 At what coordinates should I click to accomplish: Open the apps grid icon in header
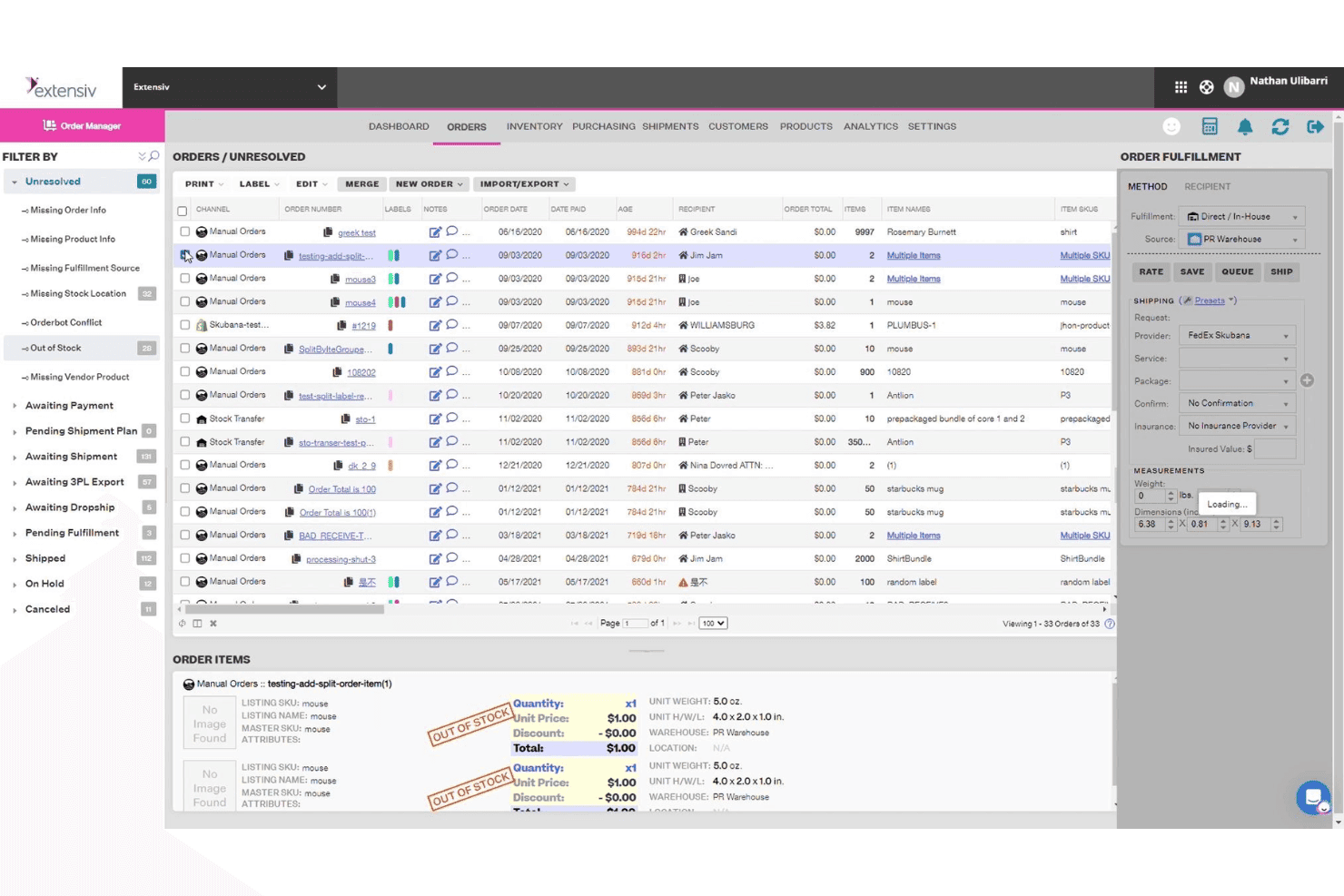(x=1181, y=87)
